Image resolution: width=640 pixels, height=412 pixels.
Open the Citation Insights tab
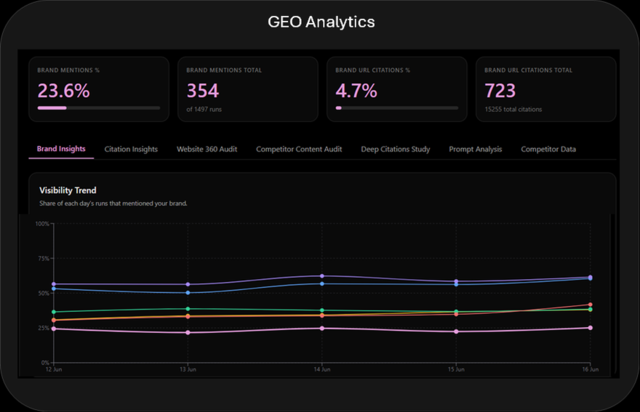[x=131, y=149]
